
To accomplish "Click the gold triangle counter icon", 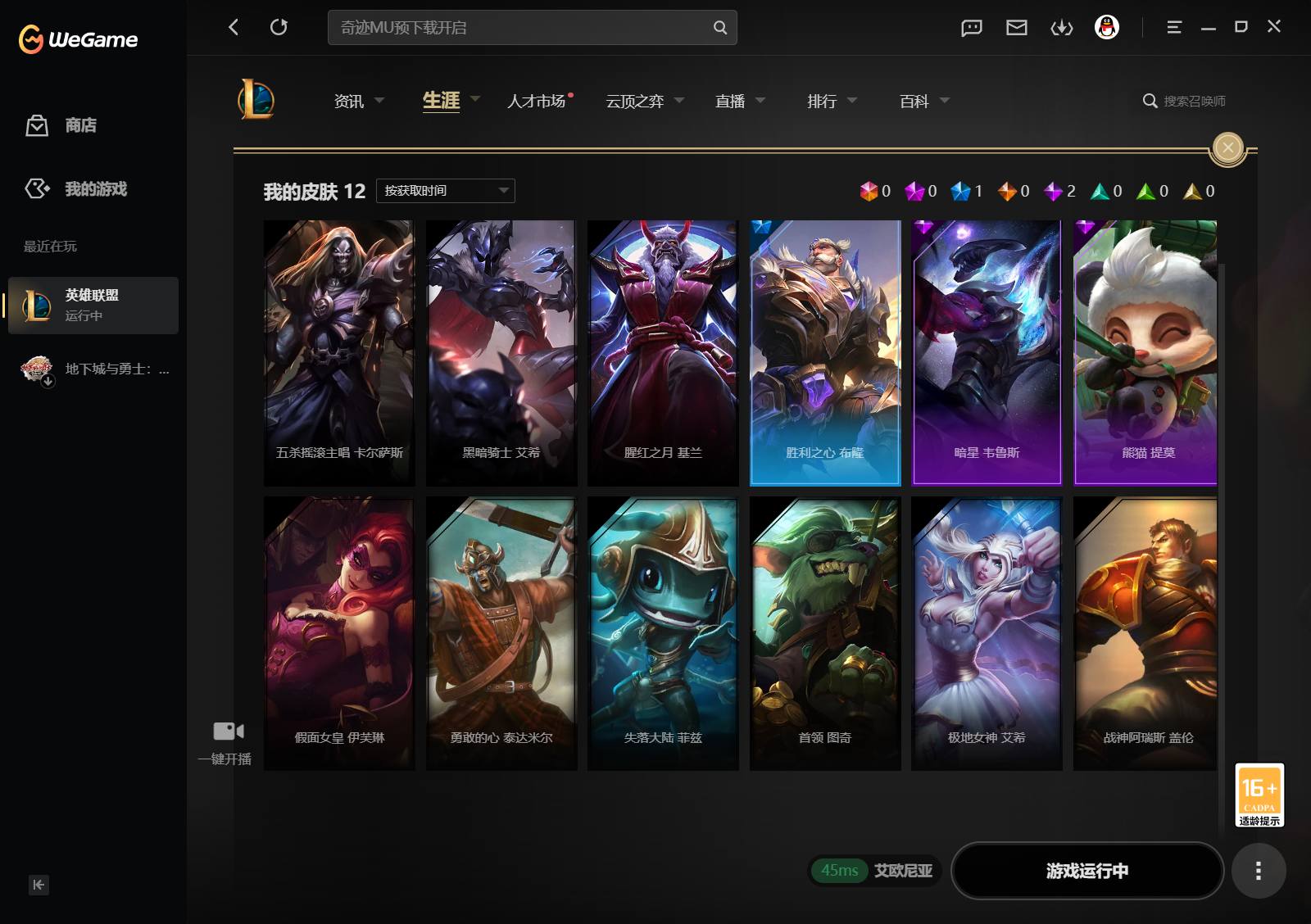I will [1192, 191].
